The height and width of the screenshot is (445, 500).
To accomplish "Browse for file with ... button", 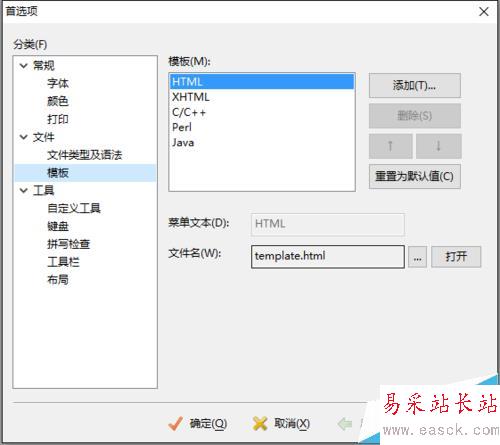I will point(417,257).
